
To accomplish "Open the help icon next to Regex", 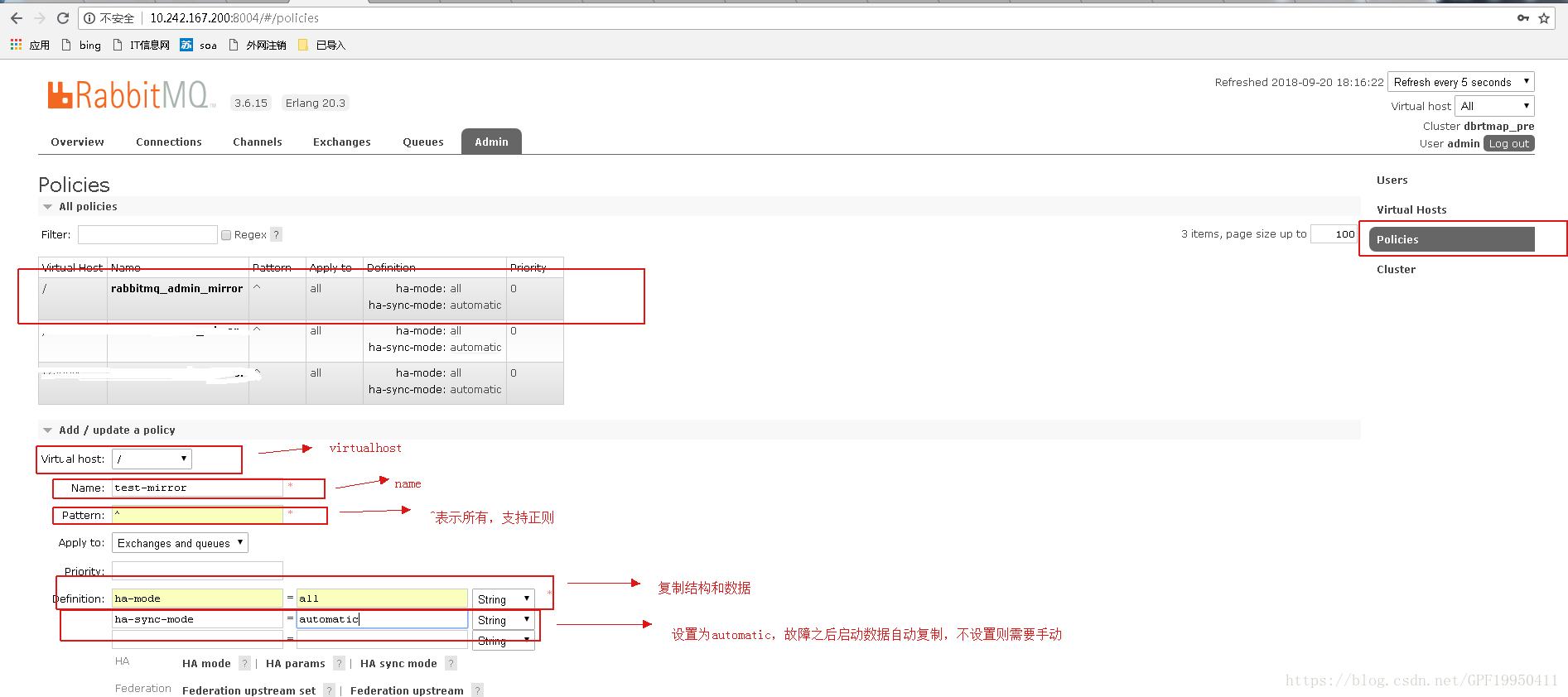I will click(277, 235).
